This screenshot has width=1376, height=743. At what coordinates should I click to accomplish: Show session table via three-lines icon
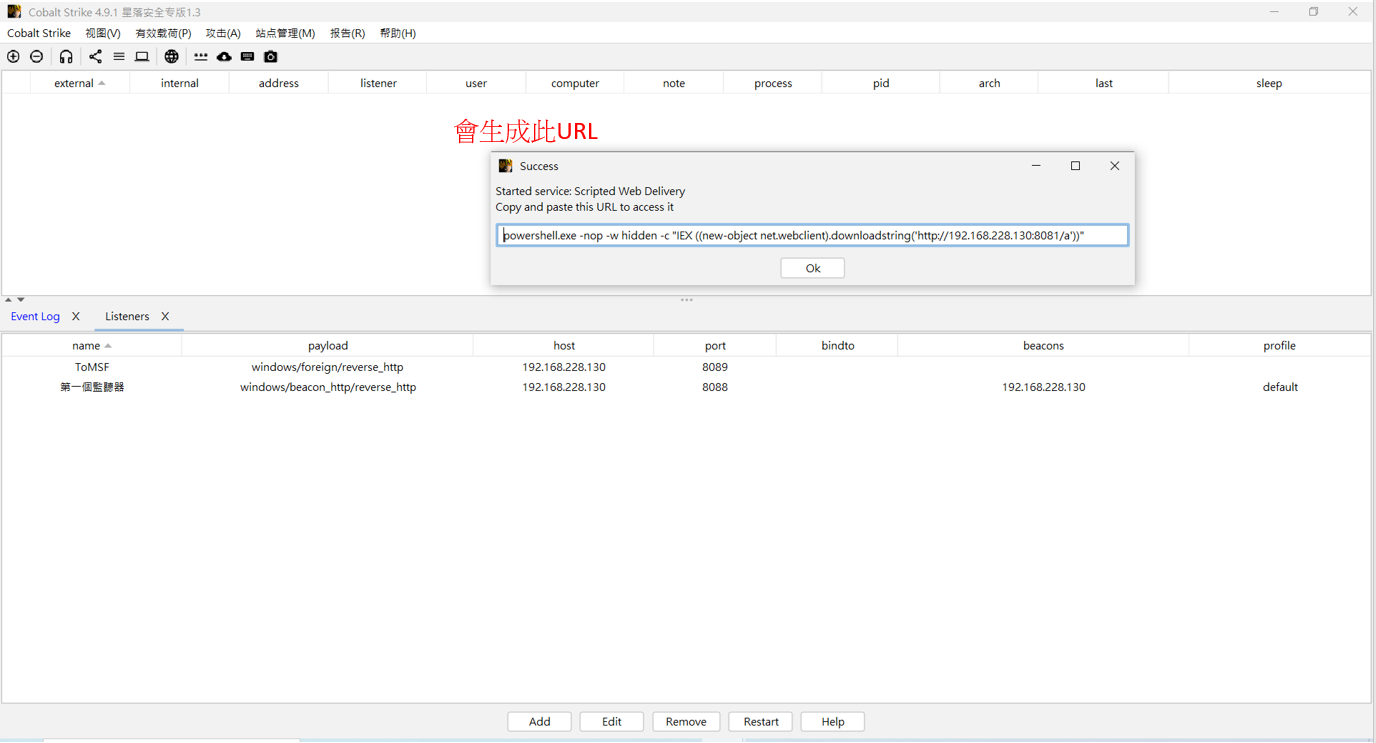point(119,57)
